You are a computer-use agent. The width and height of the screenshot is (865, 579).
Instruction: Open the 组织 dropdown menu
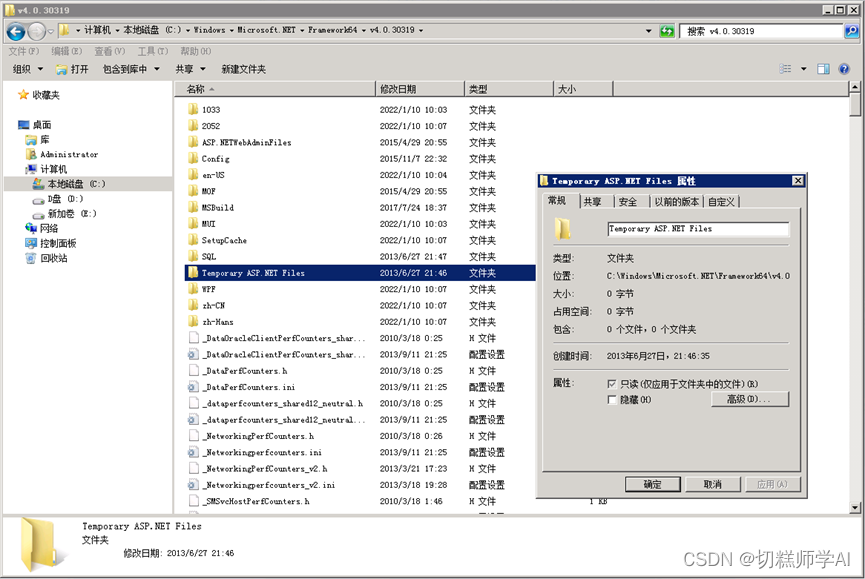tap(28, 69)
